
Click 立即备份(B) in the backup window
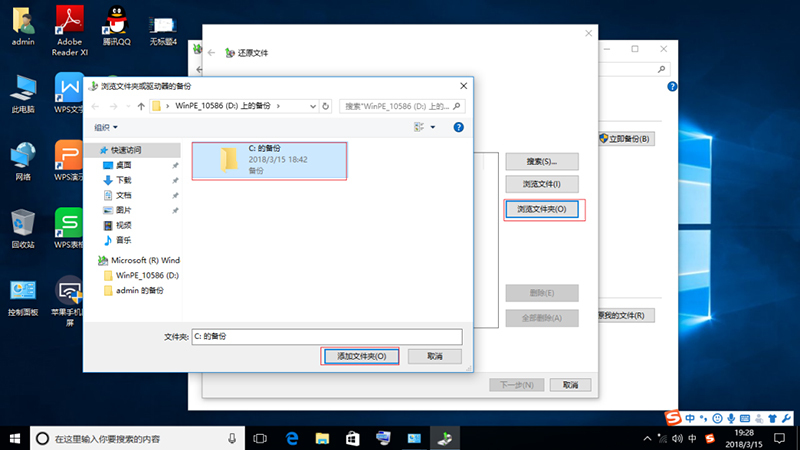[x=626, y=139]
